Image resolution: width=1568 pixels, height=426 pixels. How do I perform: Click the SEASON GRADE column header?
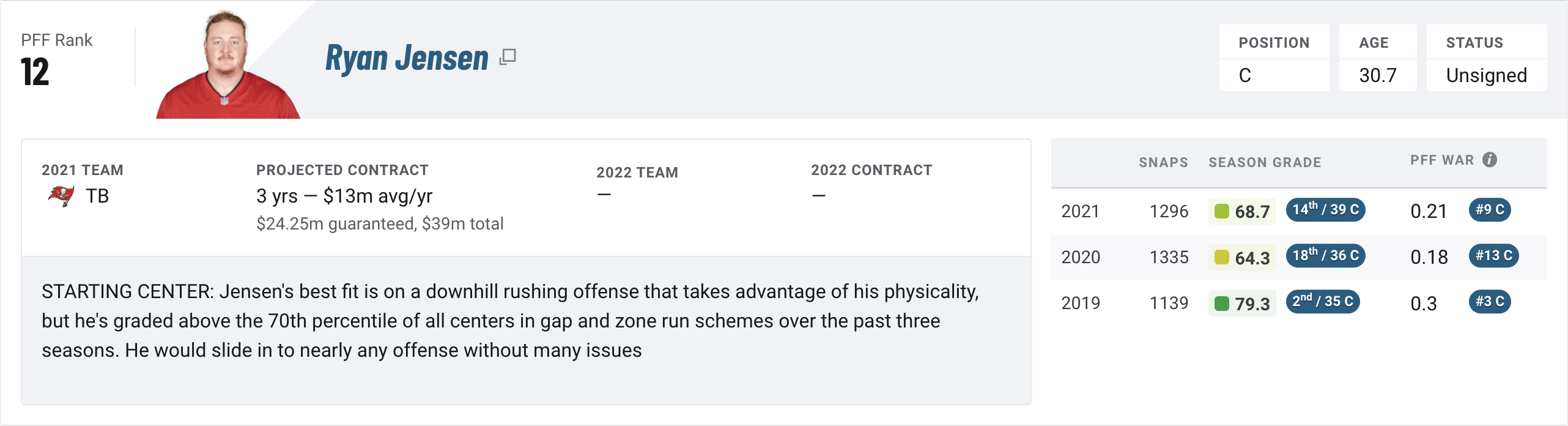[1265, 162]
